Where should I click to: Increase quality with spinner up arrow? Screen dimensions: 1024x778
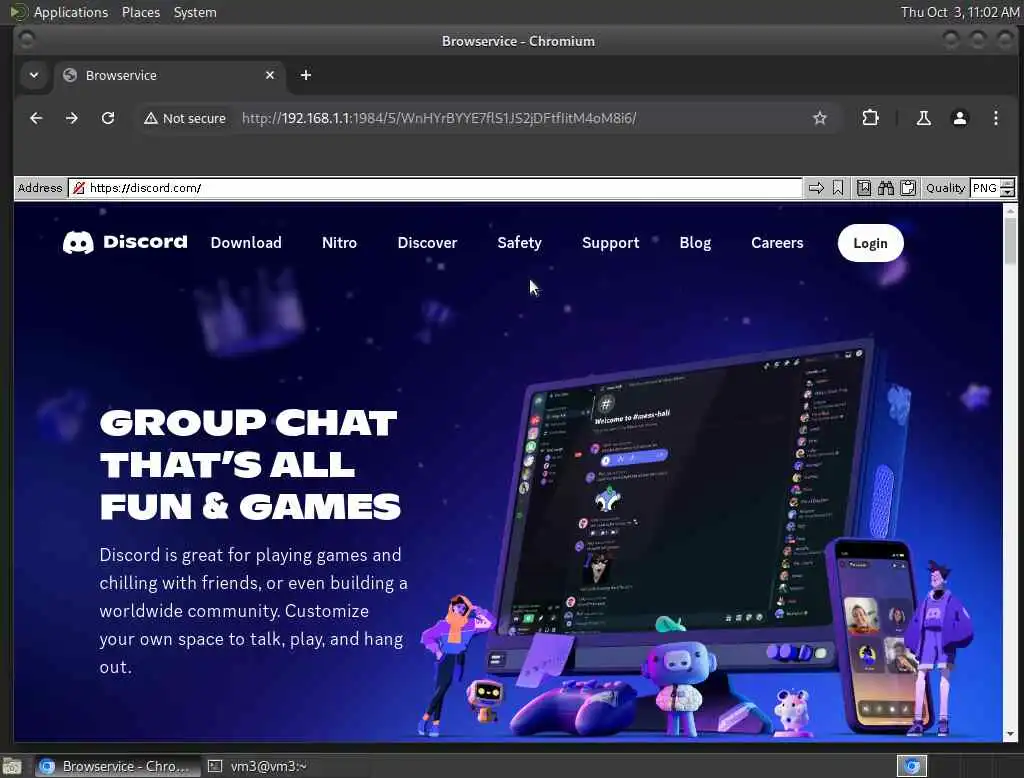[1008, 184]
